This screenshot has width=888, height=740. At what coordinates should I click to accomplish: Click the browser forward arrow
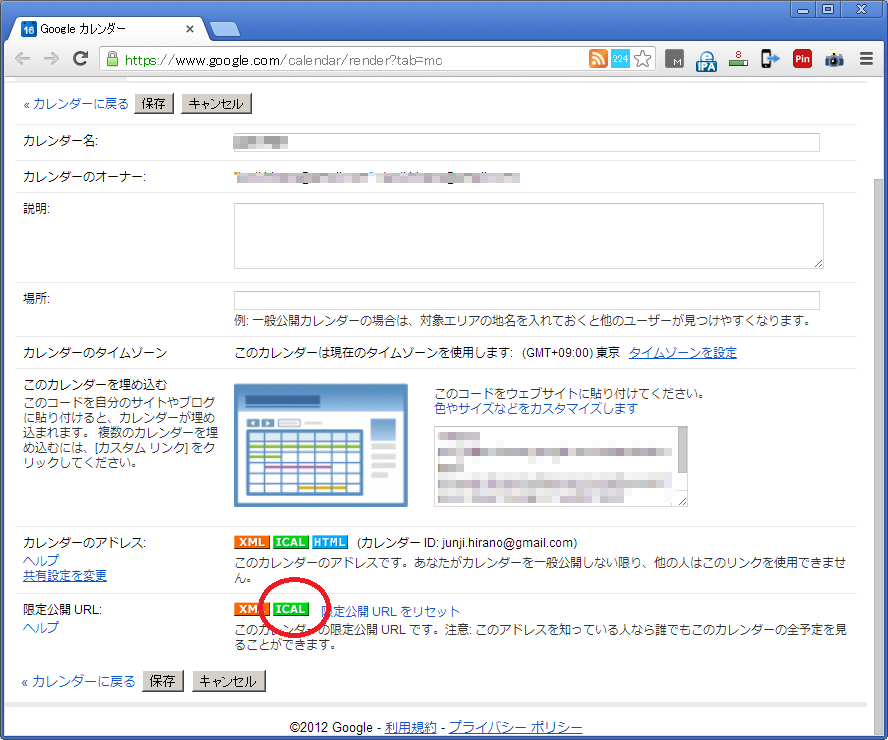[52, 59]
